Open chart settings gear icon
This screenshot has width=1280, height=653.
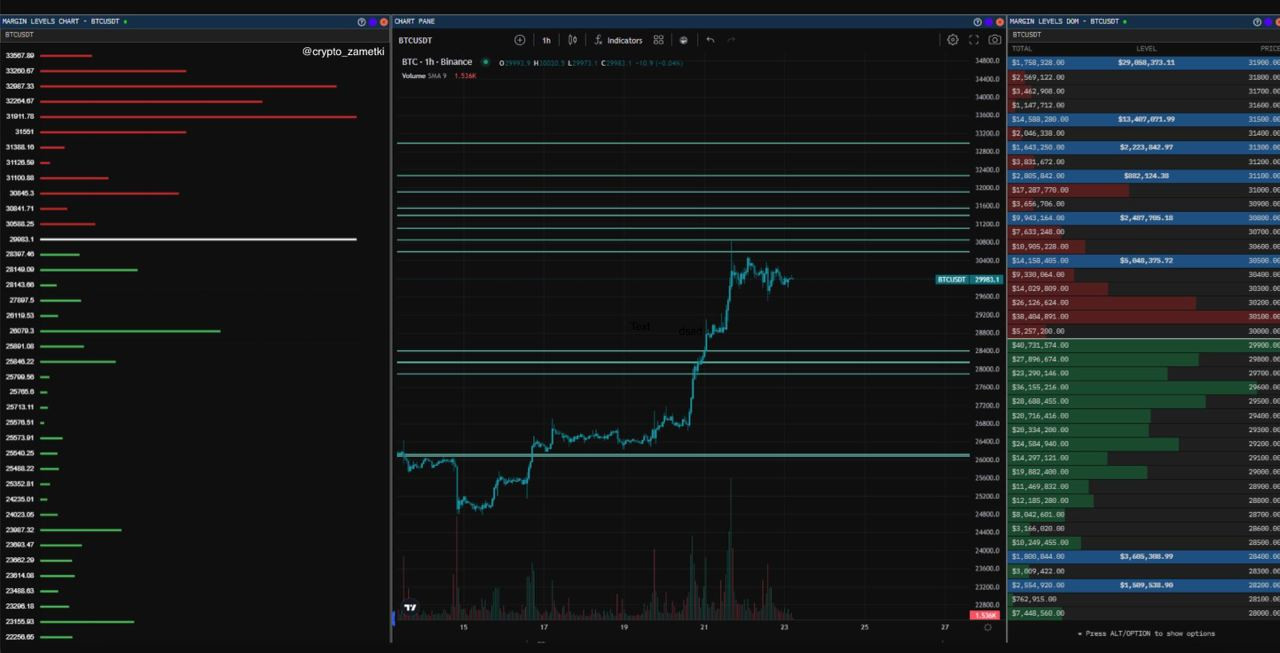pos(953,40)
